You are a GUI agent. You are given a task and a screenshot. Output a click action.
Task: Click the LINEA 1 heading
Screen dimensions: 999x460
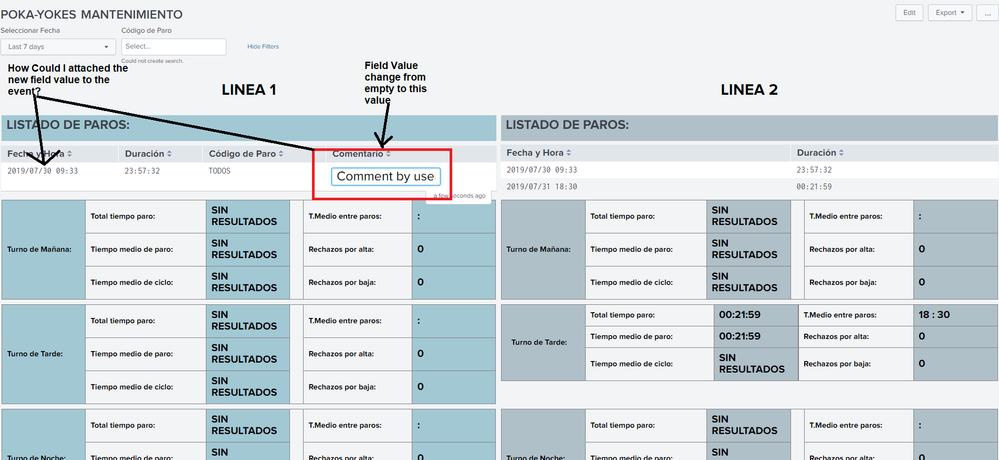(x=249, y=90)
